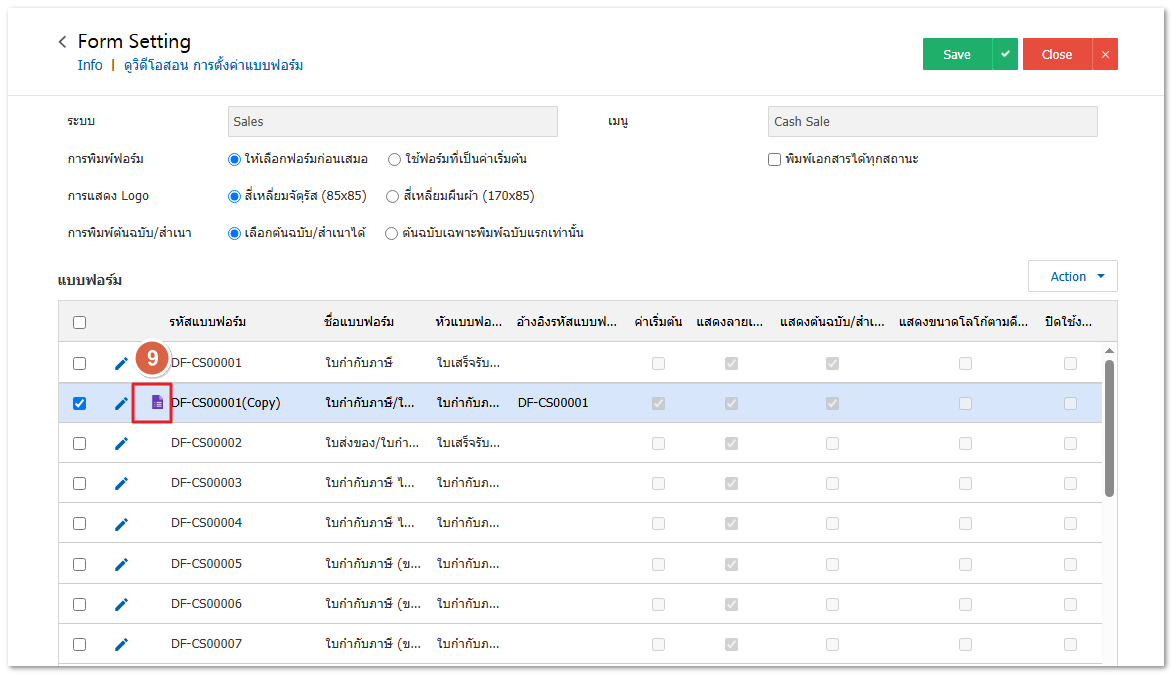
Task: Enable the พิมพ์เอกสารได้ทุกสถานะ checkbox
Action: (x=774, y=159)
